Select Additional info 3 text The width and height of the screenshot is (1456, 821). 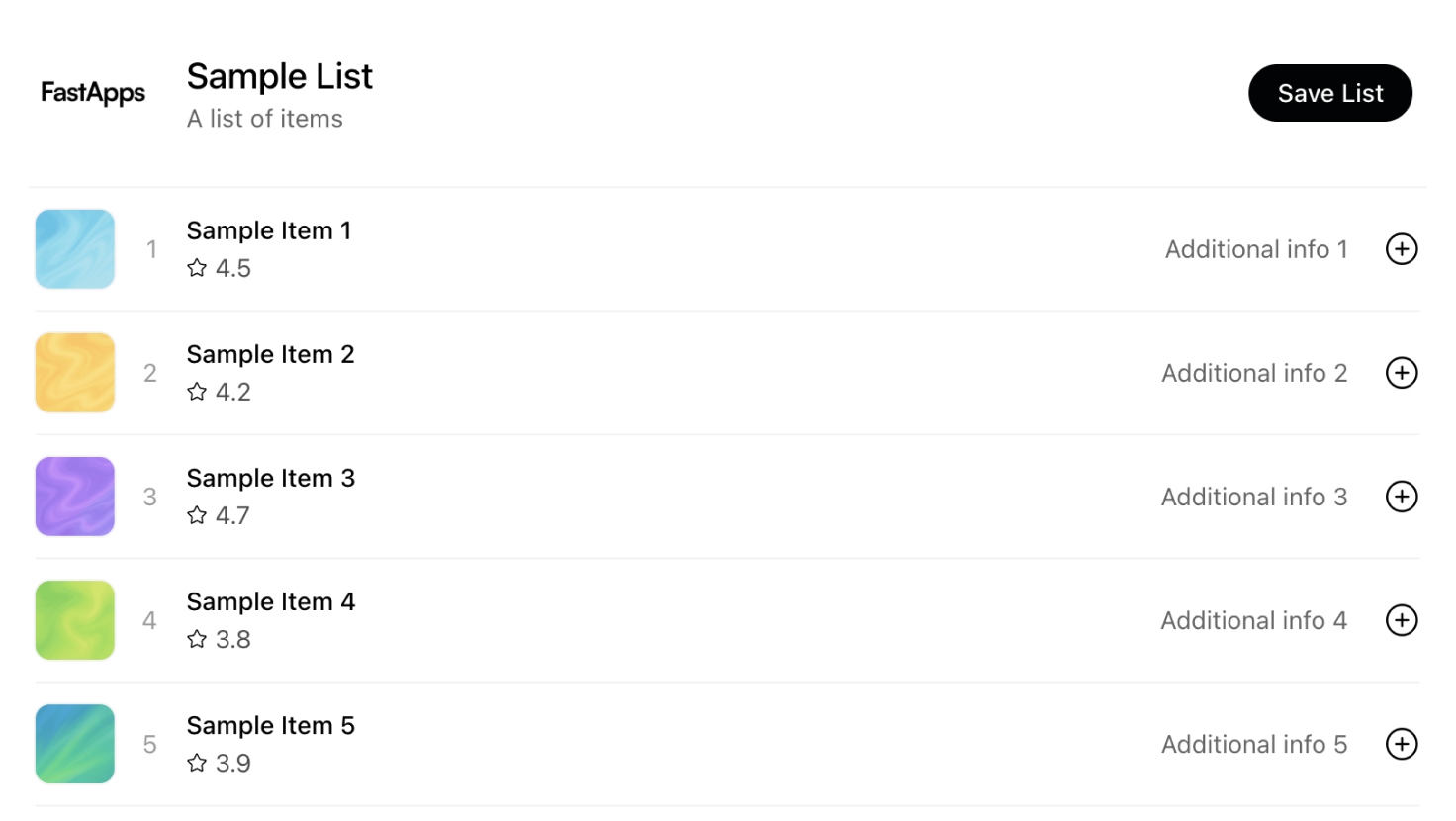(1254, 497)
